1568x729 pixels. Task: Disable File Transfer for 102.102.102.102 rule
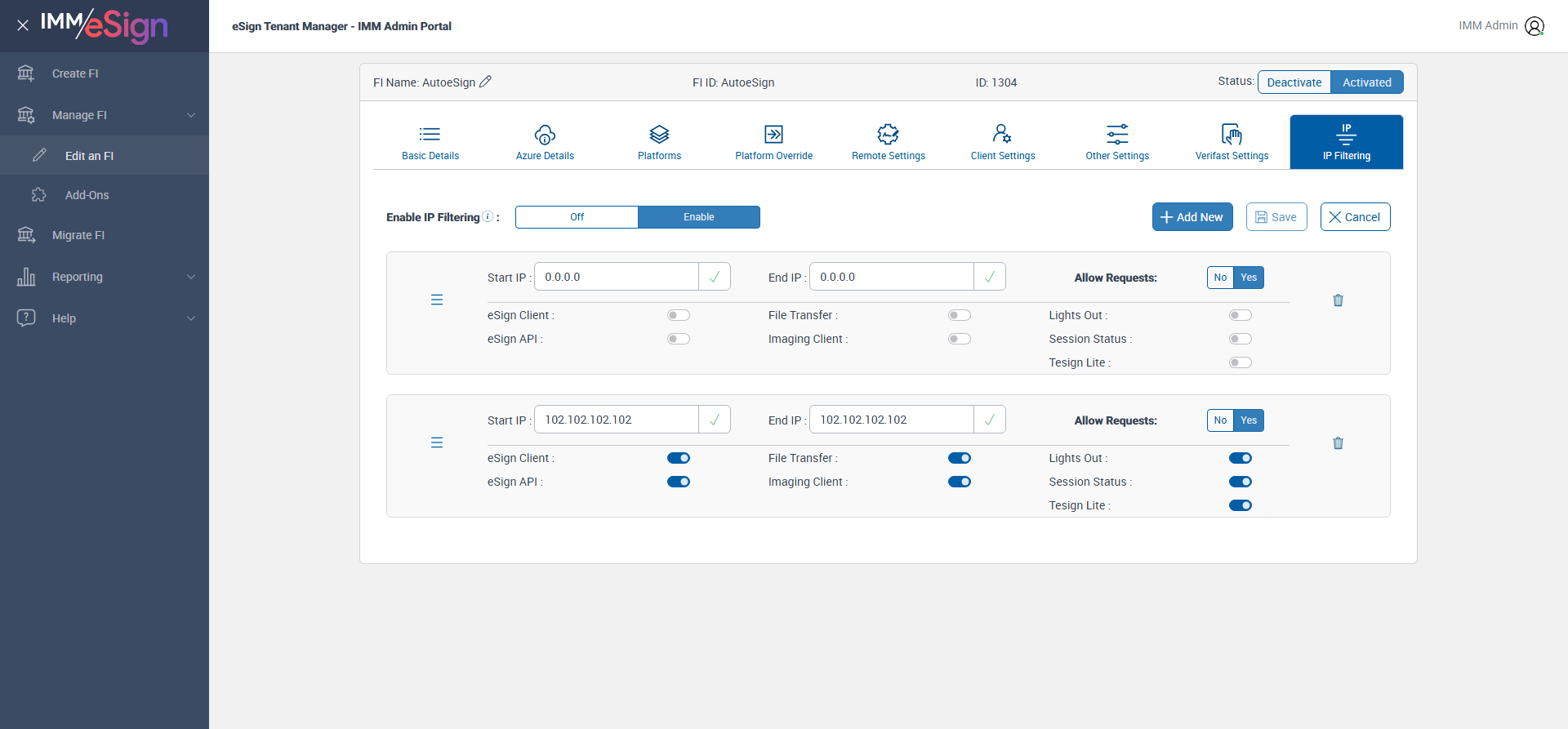960,458
